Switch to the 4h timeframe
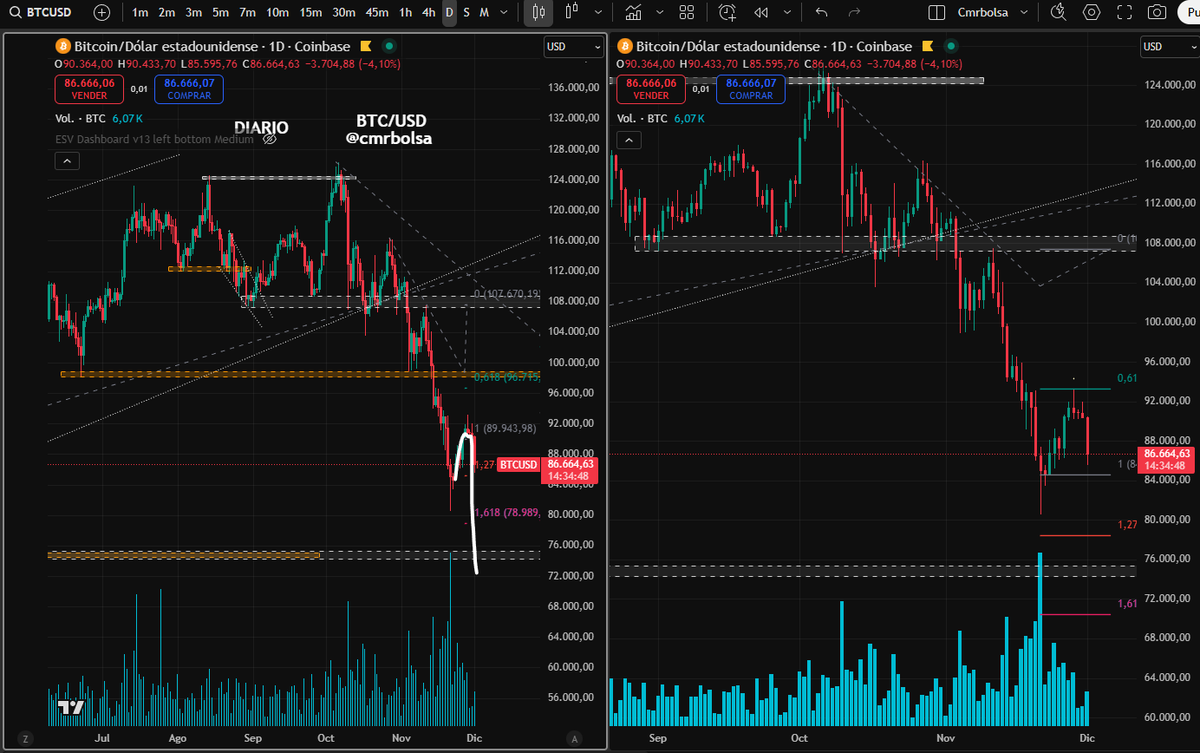Screen dimensions: 1200x753 pyautogui.click(x=429, y=12)
